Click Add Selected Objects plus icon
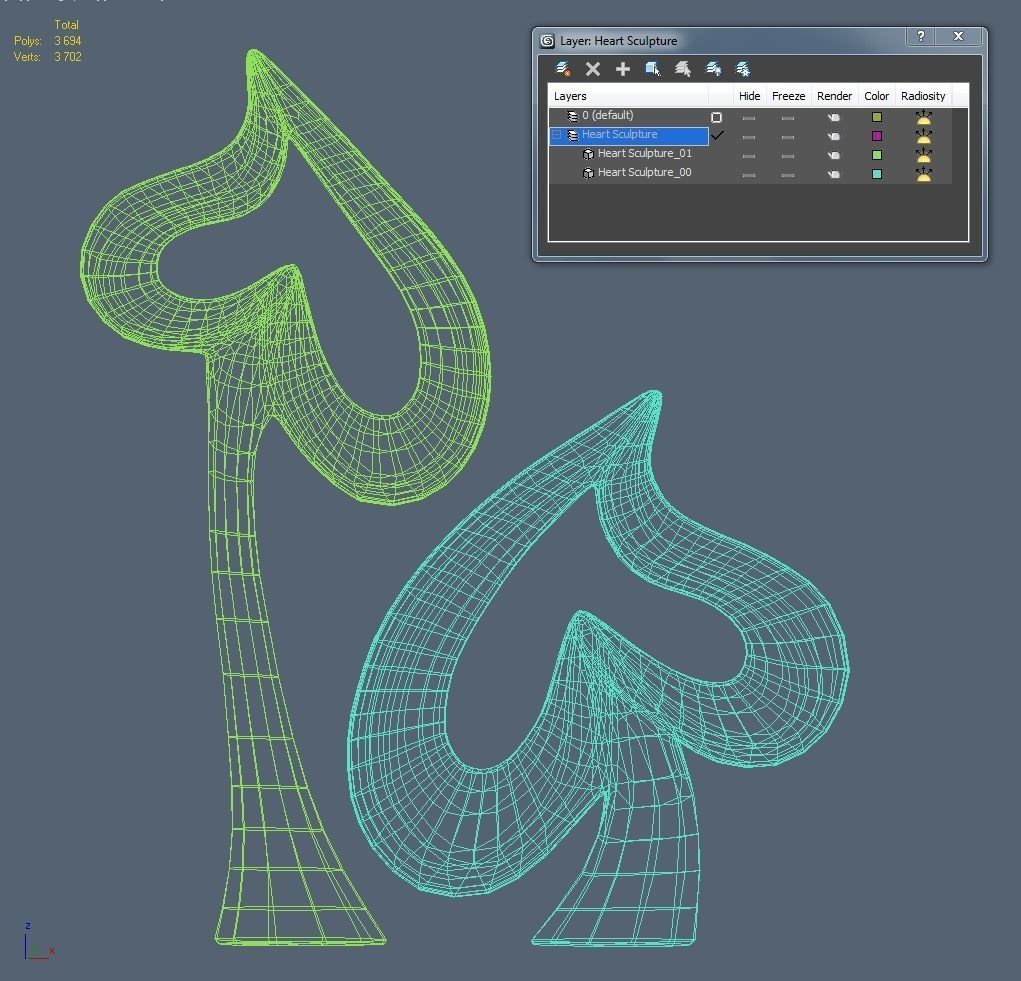This screenshot has width=1021, height=981. [x=622, y=69]
